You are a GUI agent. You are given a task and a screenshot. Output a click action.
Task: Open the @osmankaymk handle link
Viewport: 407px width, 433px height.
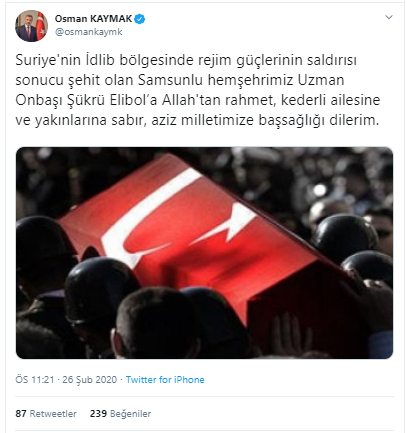(89, 32)
